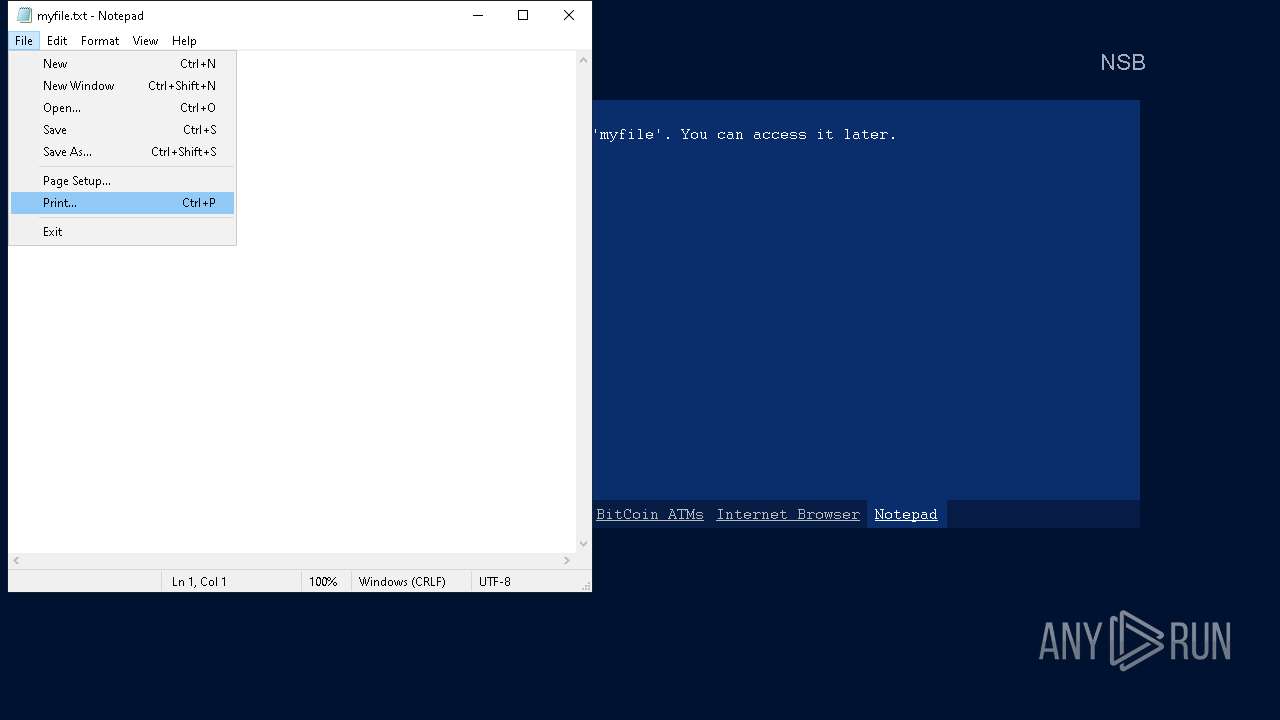The image size is (1280, 720).
Task: Click the horizontal scrollbar's right arrow
Action: 567,561
